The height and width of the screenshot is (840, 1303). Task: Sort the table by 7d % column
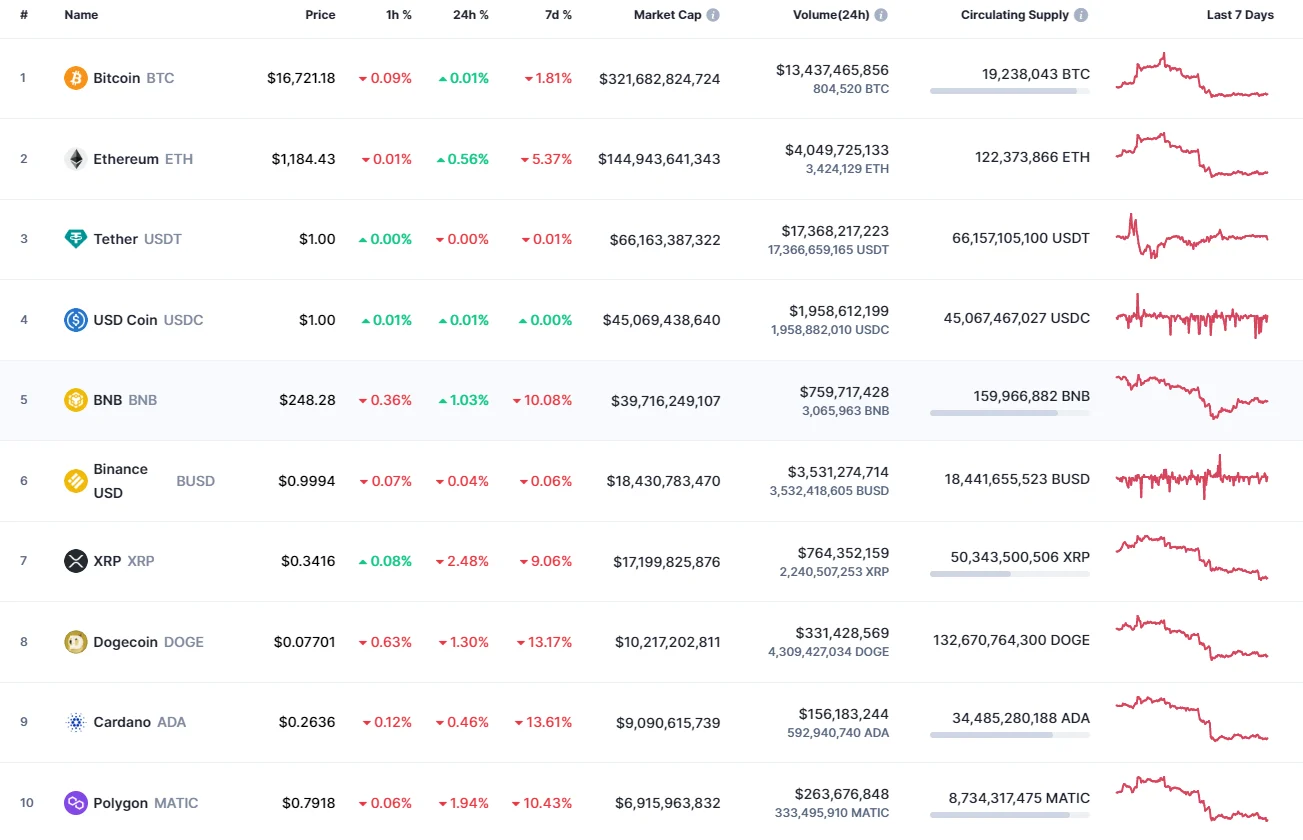558,14
